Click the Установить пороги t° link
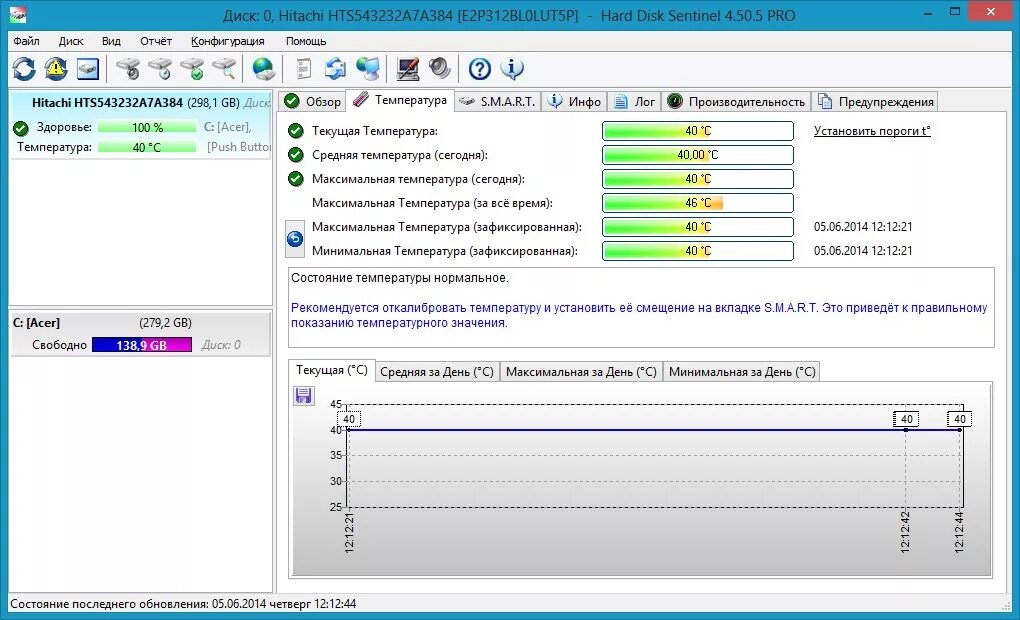This screenshot has height=620, width=1020. [x=872, y=131]
